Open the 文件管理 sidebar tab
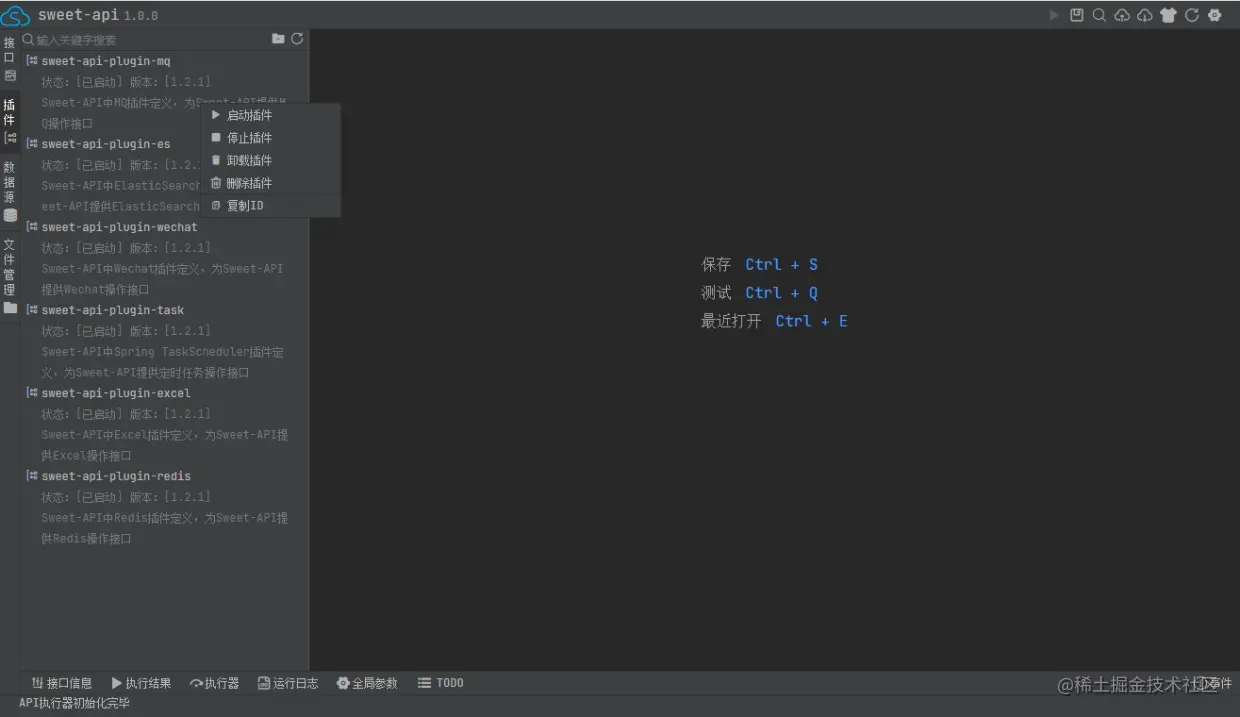 [x=10, y=275]
